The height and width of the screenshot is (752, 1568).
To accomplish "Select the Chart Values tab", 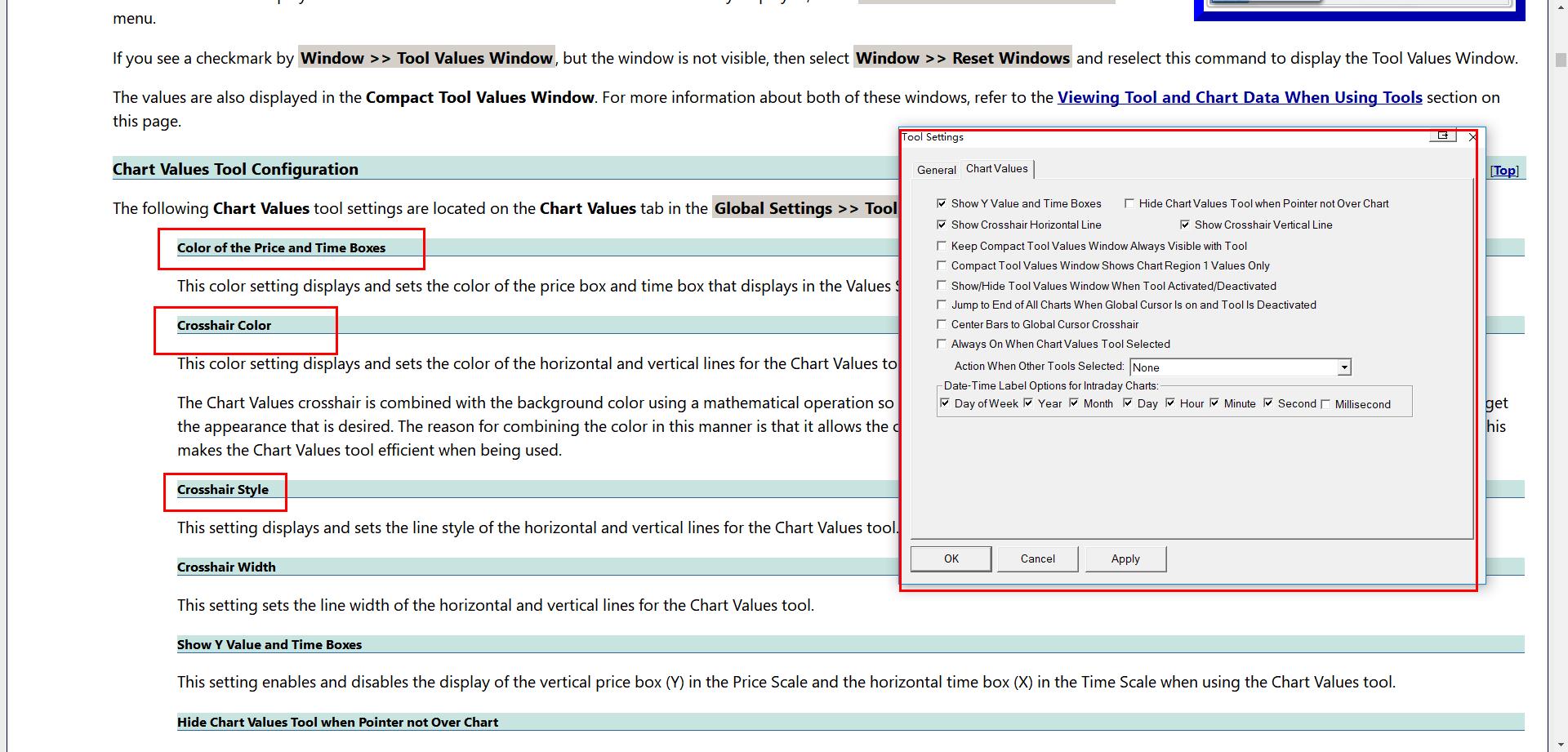I will point(997,168).
